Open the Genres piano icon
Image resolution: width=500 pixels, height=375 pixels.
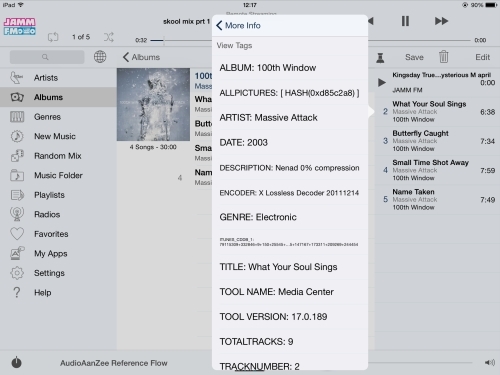[x=17, y=117]
